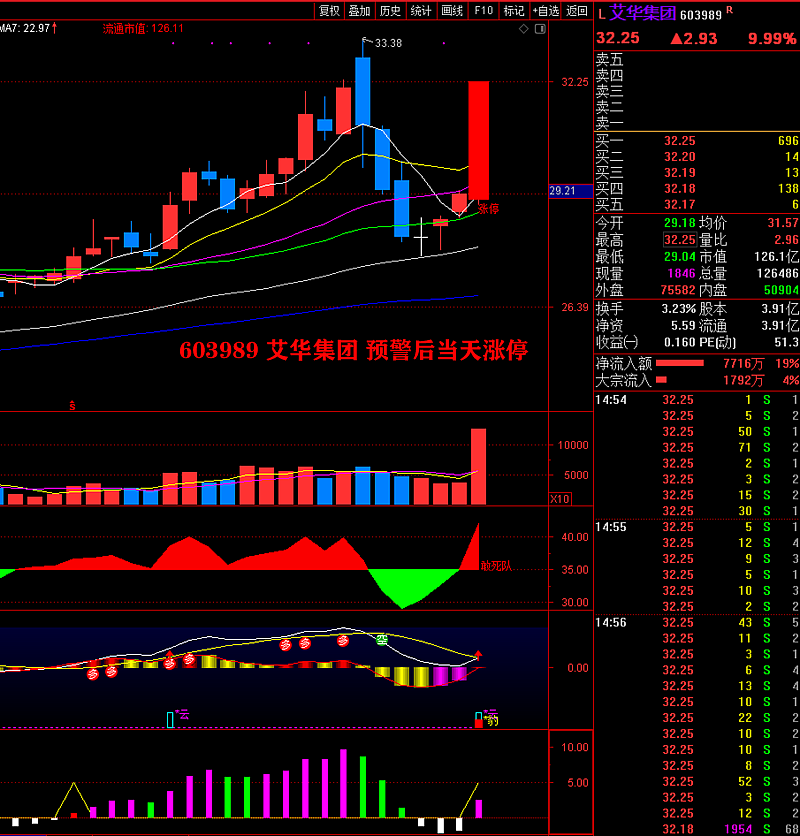The width and height of the screenshot is (800, 836).
Task: Click the green 空 signal marker
Action: pyautogui.click(x=381, y=639)
